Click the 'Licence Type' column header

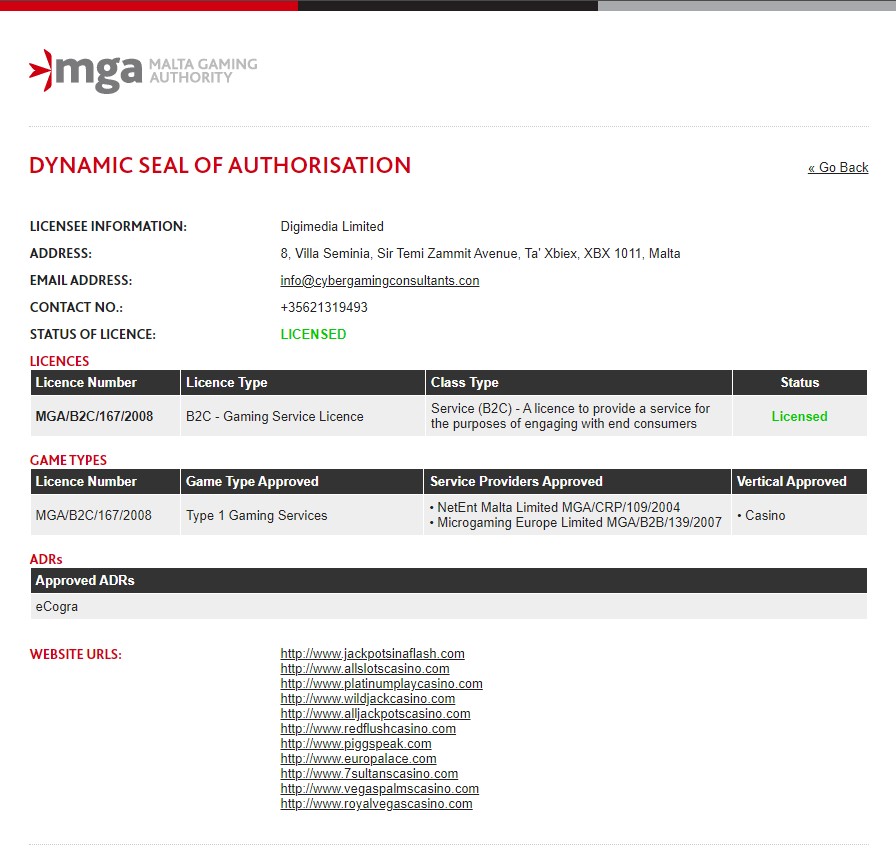(x=302, y=383)
